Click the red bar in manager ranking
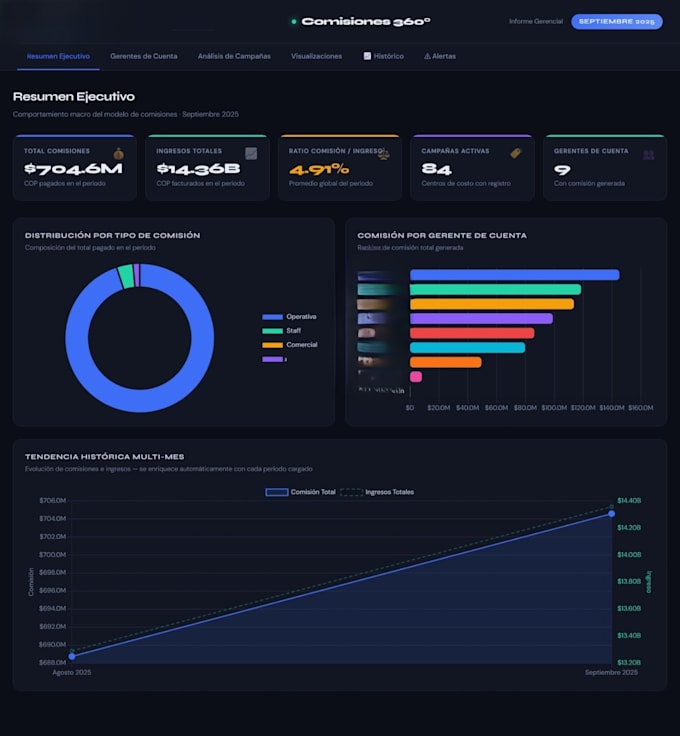Image resolution: width=680 pixels, height=736 pixels. pyautogui.click(x=472, y=333)
